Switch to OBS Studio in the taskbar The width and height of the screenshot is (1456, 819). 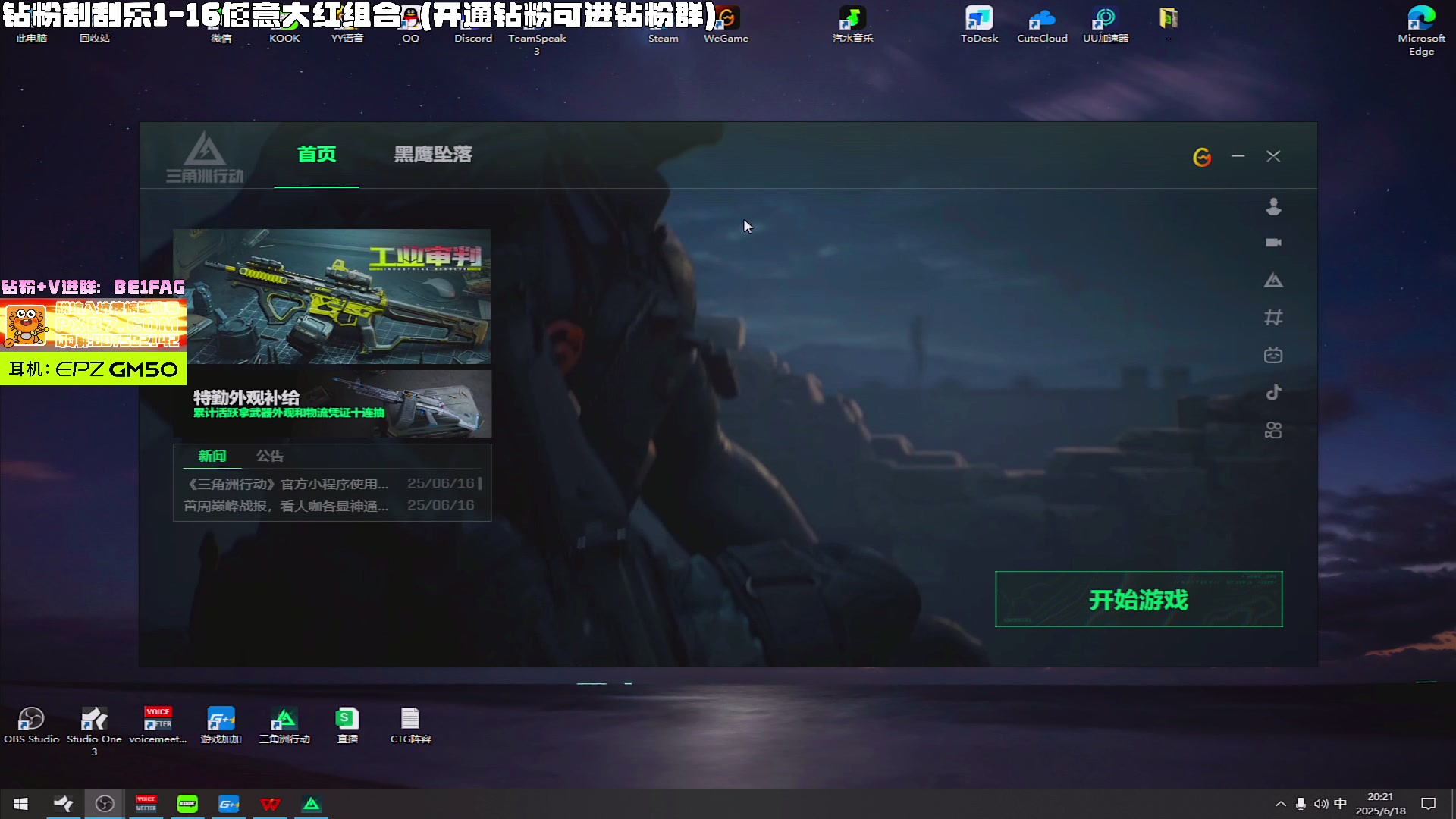point(105,804)
